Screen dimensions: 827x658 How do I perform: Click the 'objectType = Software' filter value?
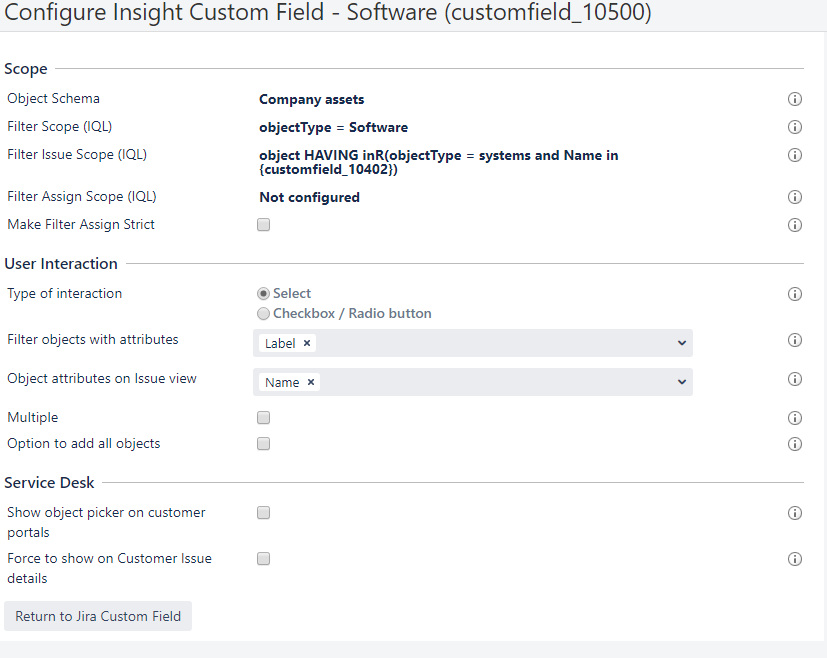(x=333, y=128)
